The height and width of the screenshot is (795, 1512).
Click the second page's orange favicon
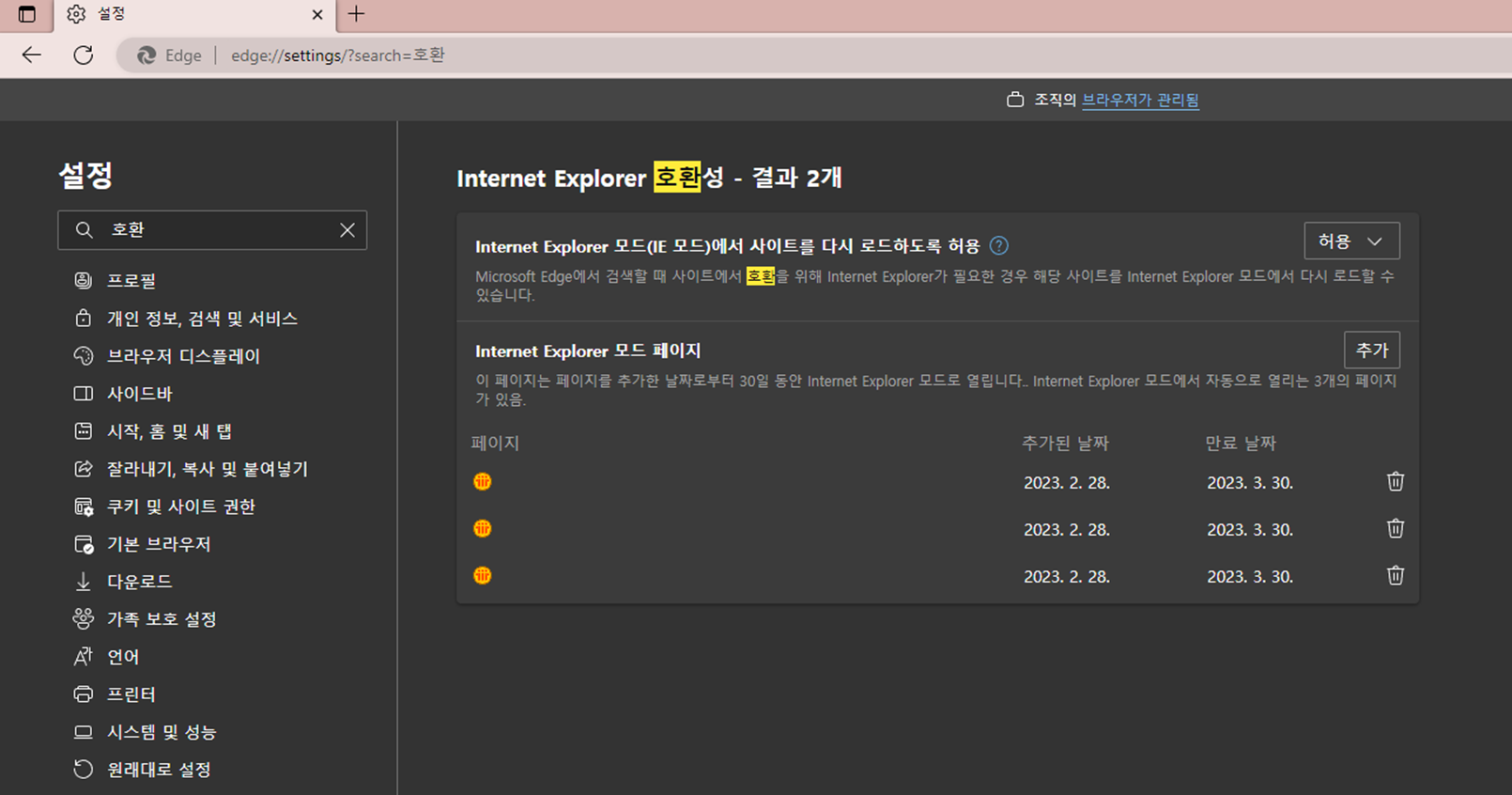point(483,528)
